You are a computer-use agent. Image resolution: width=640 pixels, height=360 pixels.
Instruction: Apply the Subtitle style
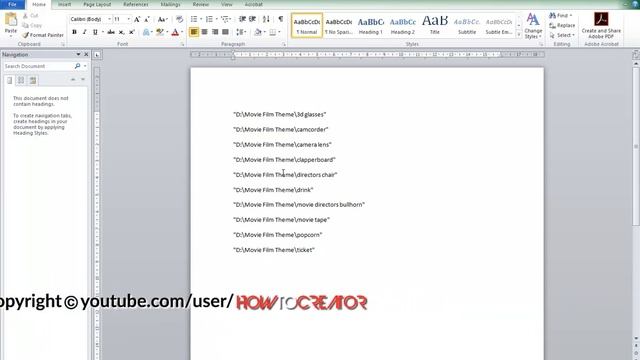point(467,25)
